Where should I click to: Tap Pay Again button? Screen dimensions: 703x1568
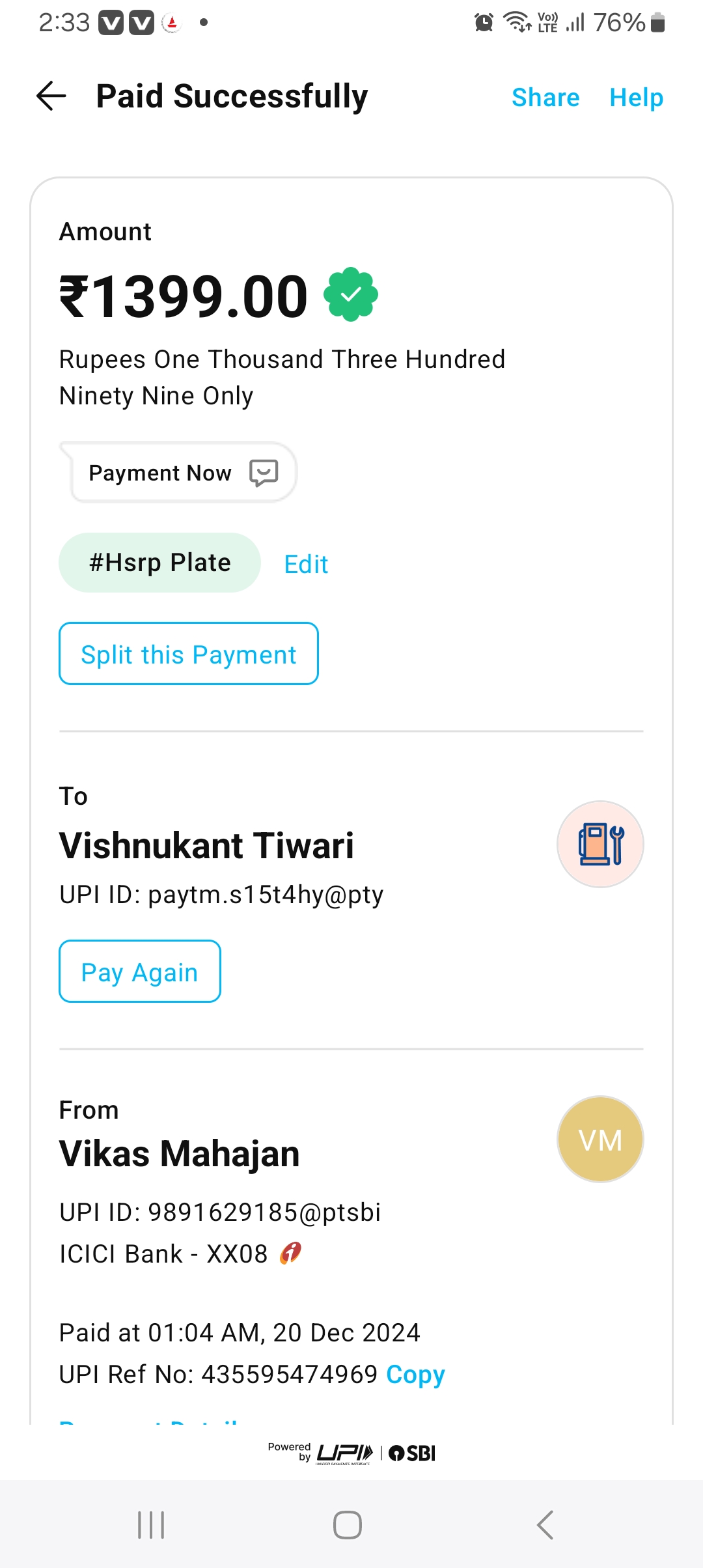pyautogui.click(x=140, y=972)
